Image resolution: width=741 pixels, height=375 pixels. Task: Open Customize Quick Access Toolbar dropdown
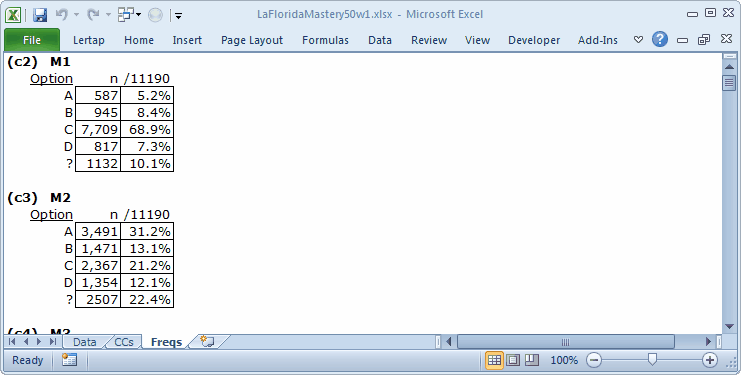pyautogui.click(x=178, y=16)
